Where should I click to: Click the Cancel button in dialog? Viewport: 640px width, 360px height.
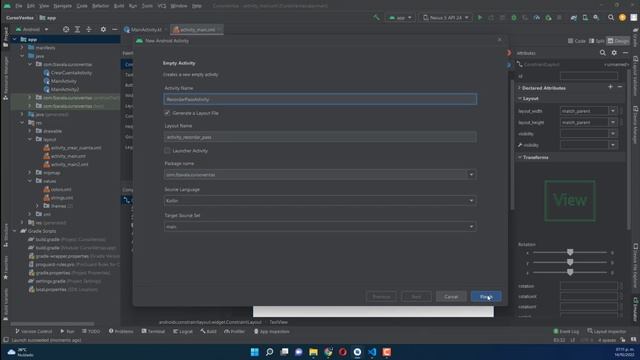451,297
